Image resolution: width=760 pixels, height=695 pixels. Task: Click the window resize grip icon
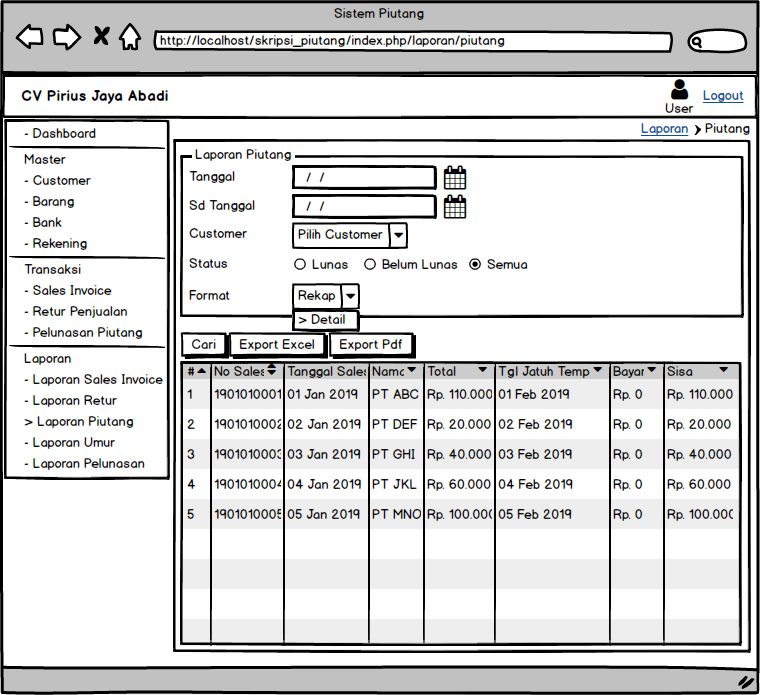(745, 682)
